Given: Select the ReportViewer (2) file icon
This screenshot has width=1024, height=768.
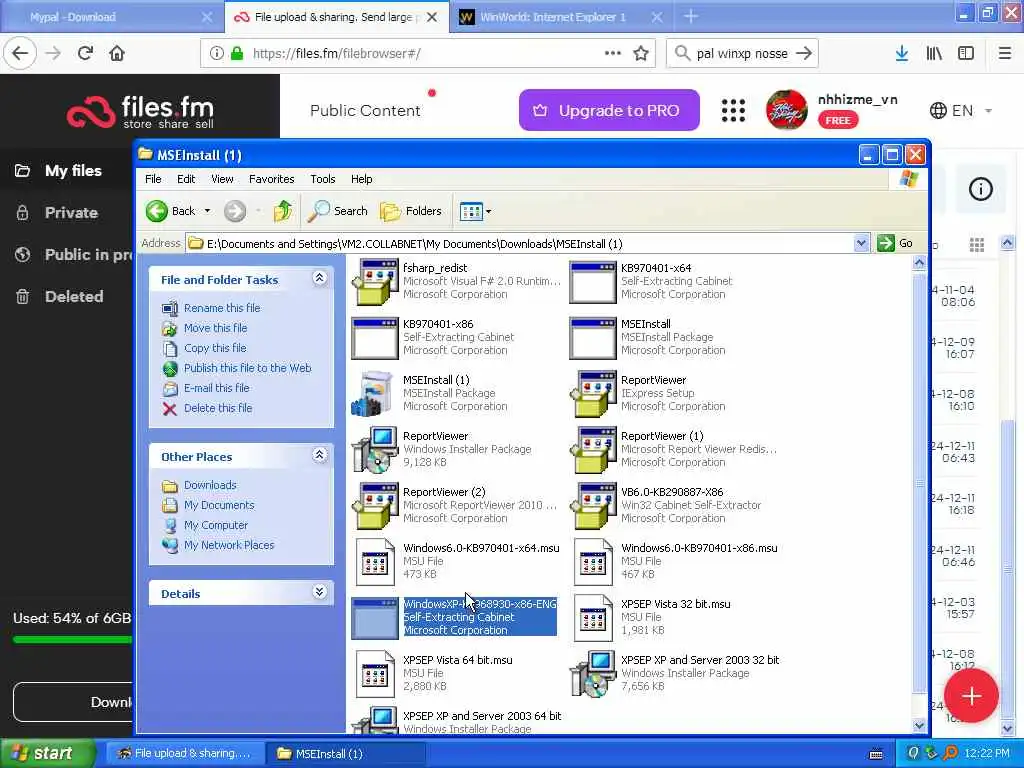Looking at the screenshot, I should point(375,506).
